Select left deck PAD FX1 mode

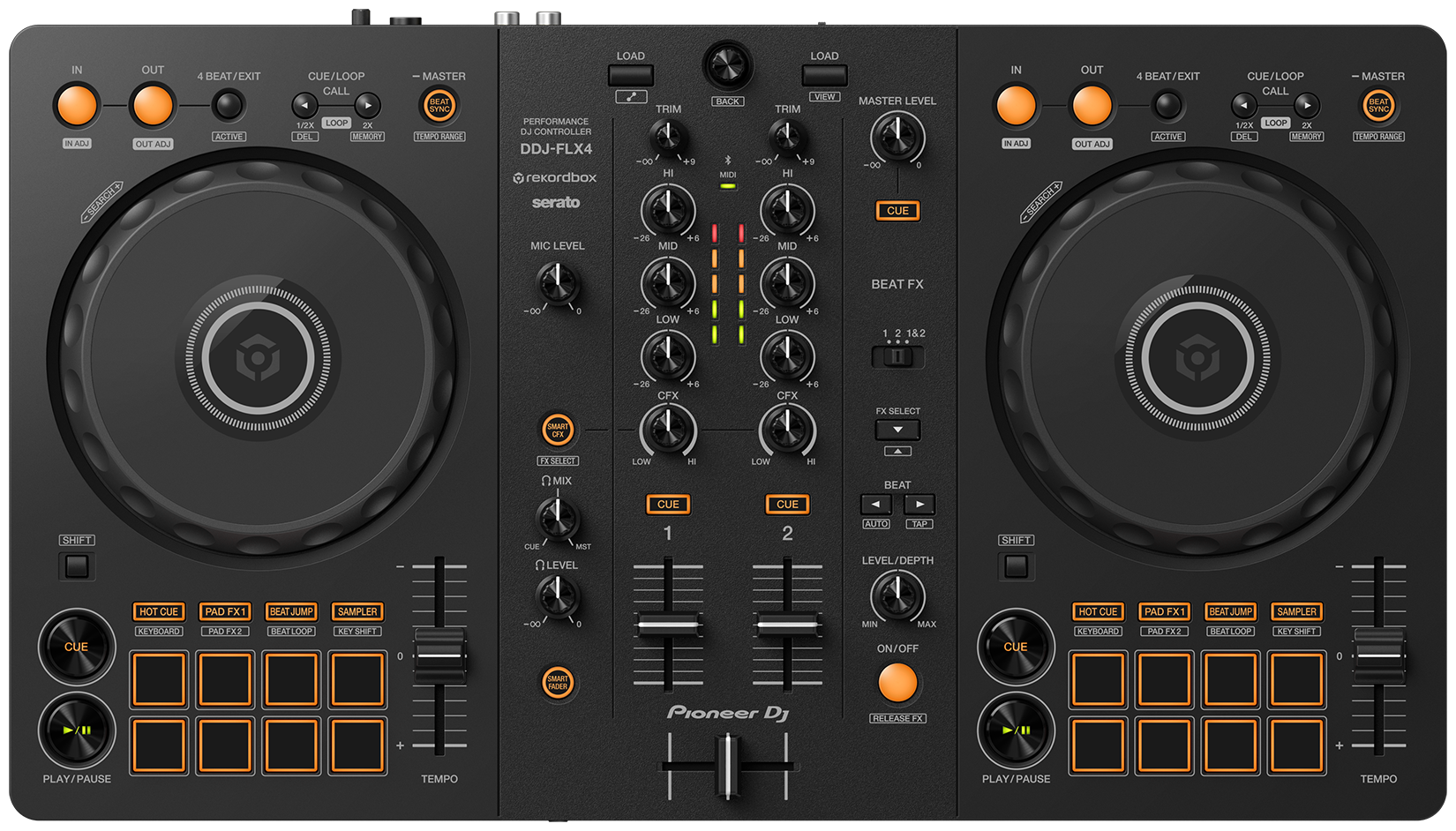pos(225,611)
